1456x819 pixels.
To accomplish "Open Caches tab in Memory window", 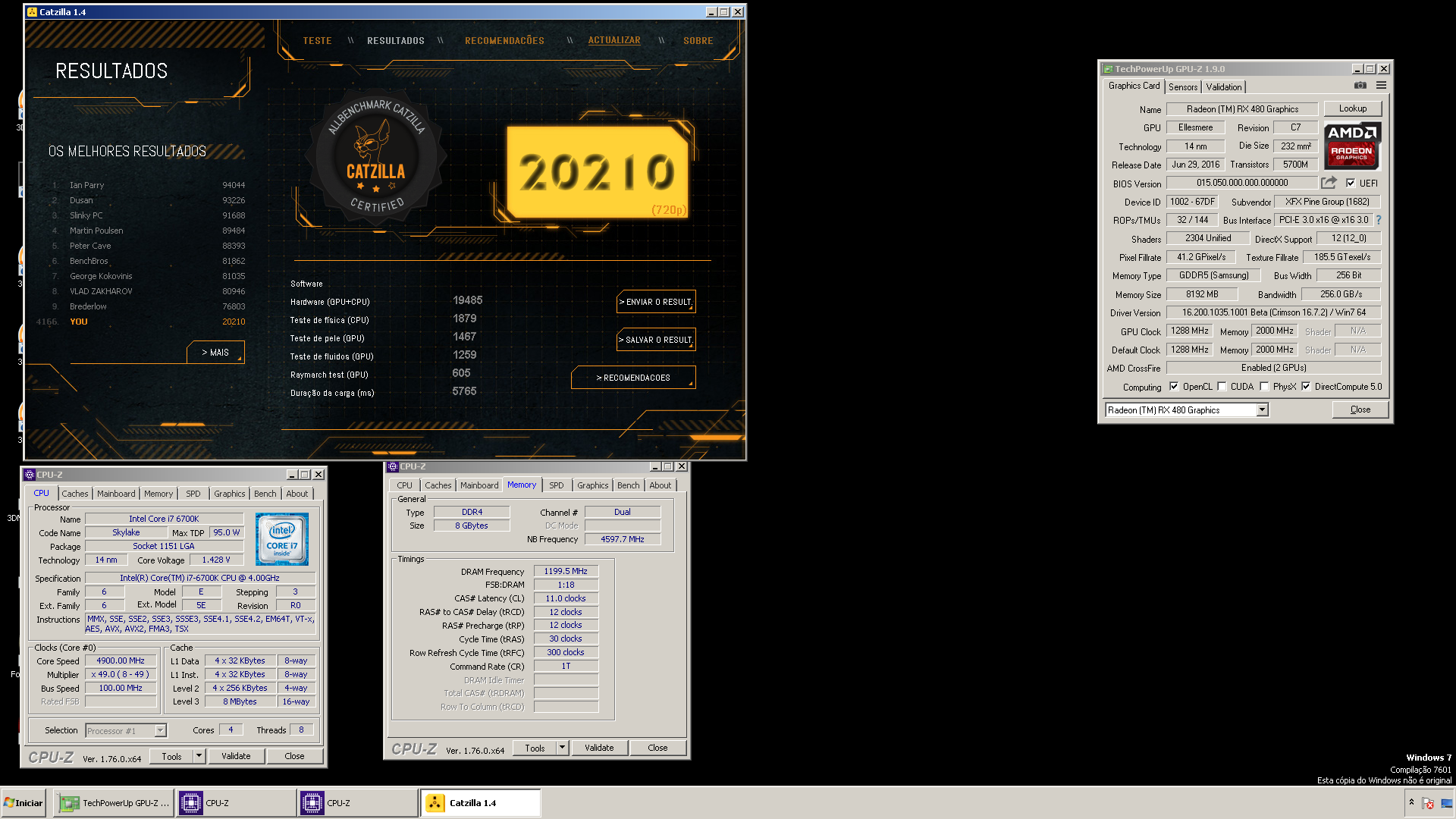I will (x=438, y=485).
